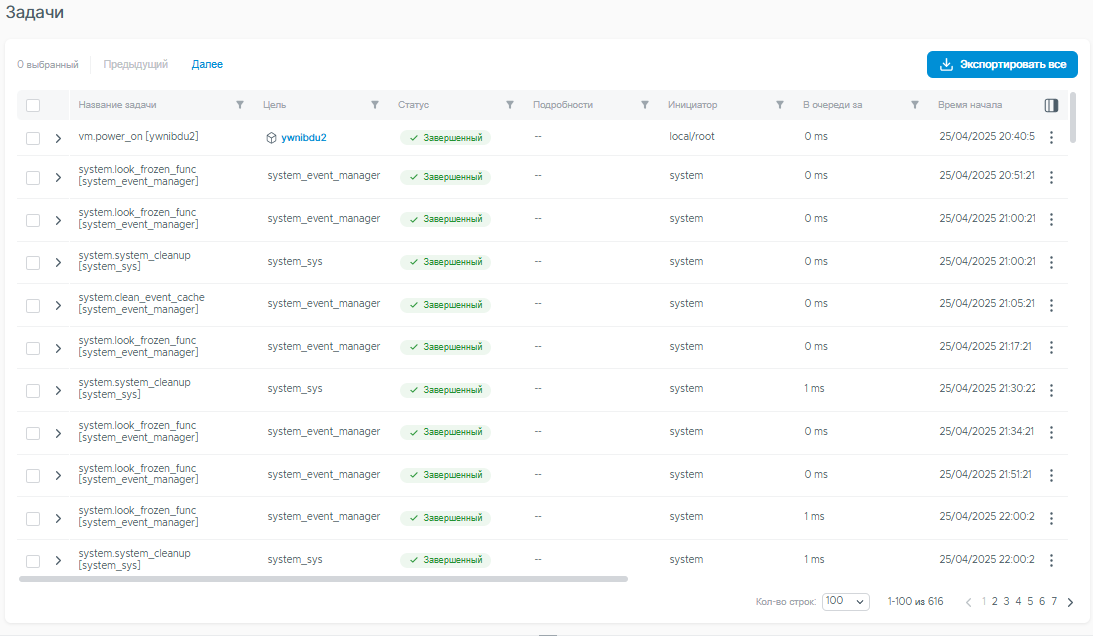Open row menu for task started 20:51:21
Viewport: 1093px width, 636px height.
1051,177
